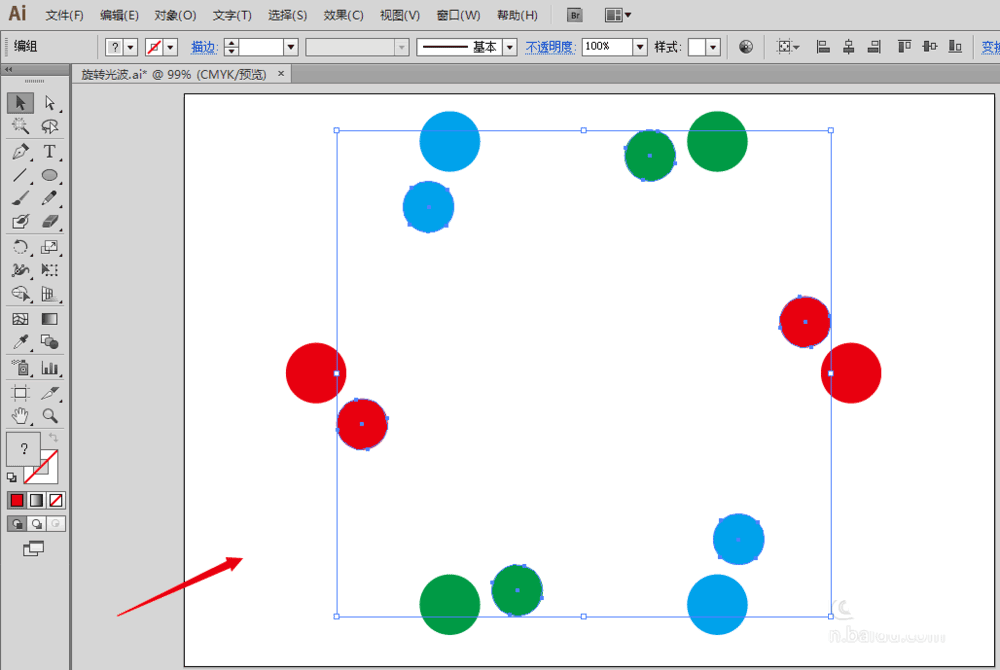
Task: Click the 描边 stroke panel link
Action: pyautogui.click(x=203, y=47)
